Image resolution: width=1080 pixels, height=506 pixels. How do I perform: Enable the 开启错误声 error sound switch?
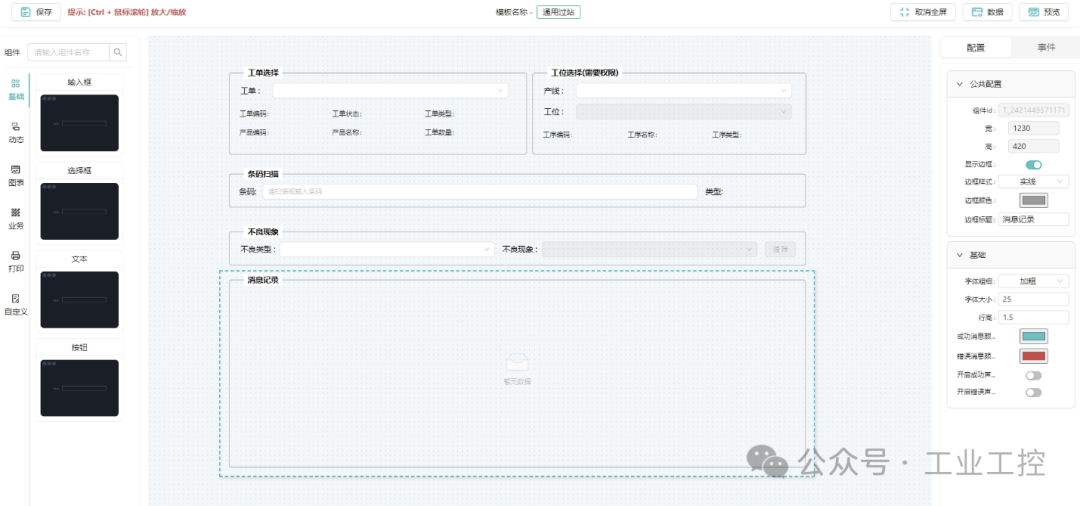pyautogui.click(x=1034, y=392)
